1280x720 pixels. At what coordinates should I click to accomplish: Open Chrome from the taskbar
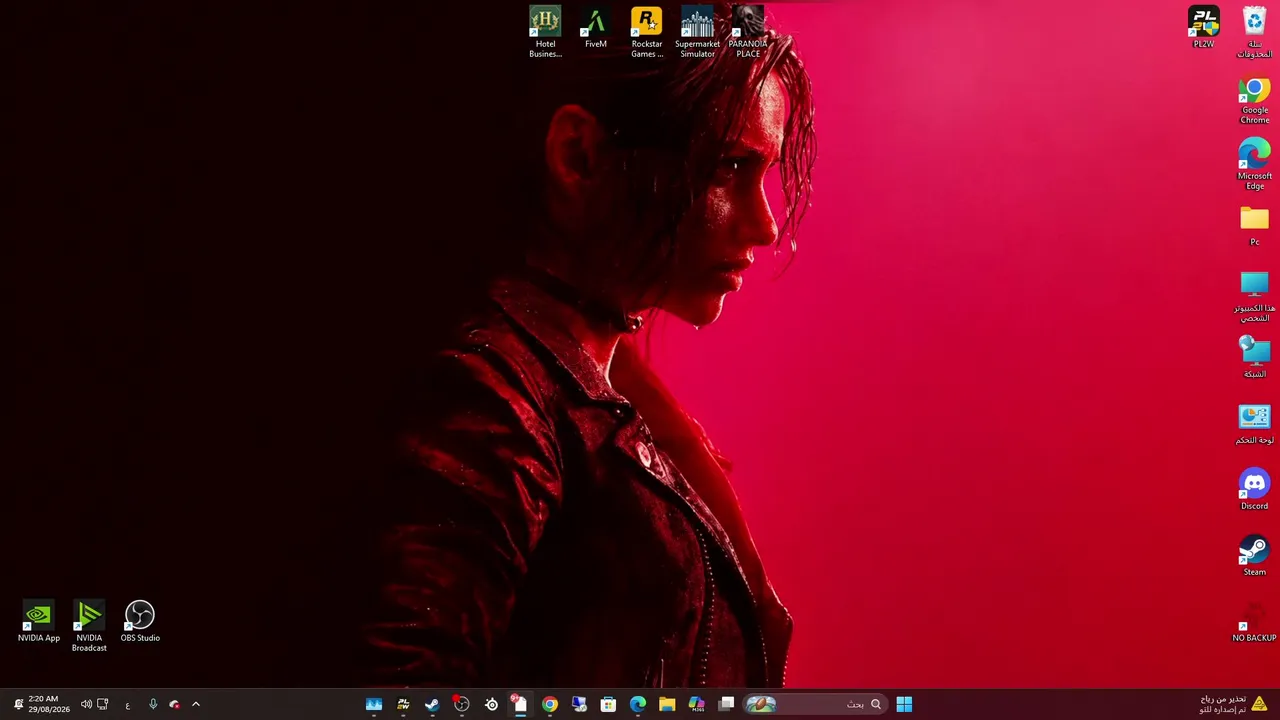coord(549,704)
